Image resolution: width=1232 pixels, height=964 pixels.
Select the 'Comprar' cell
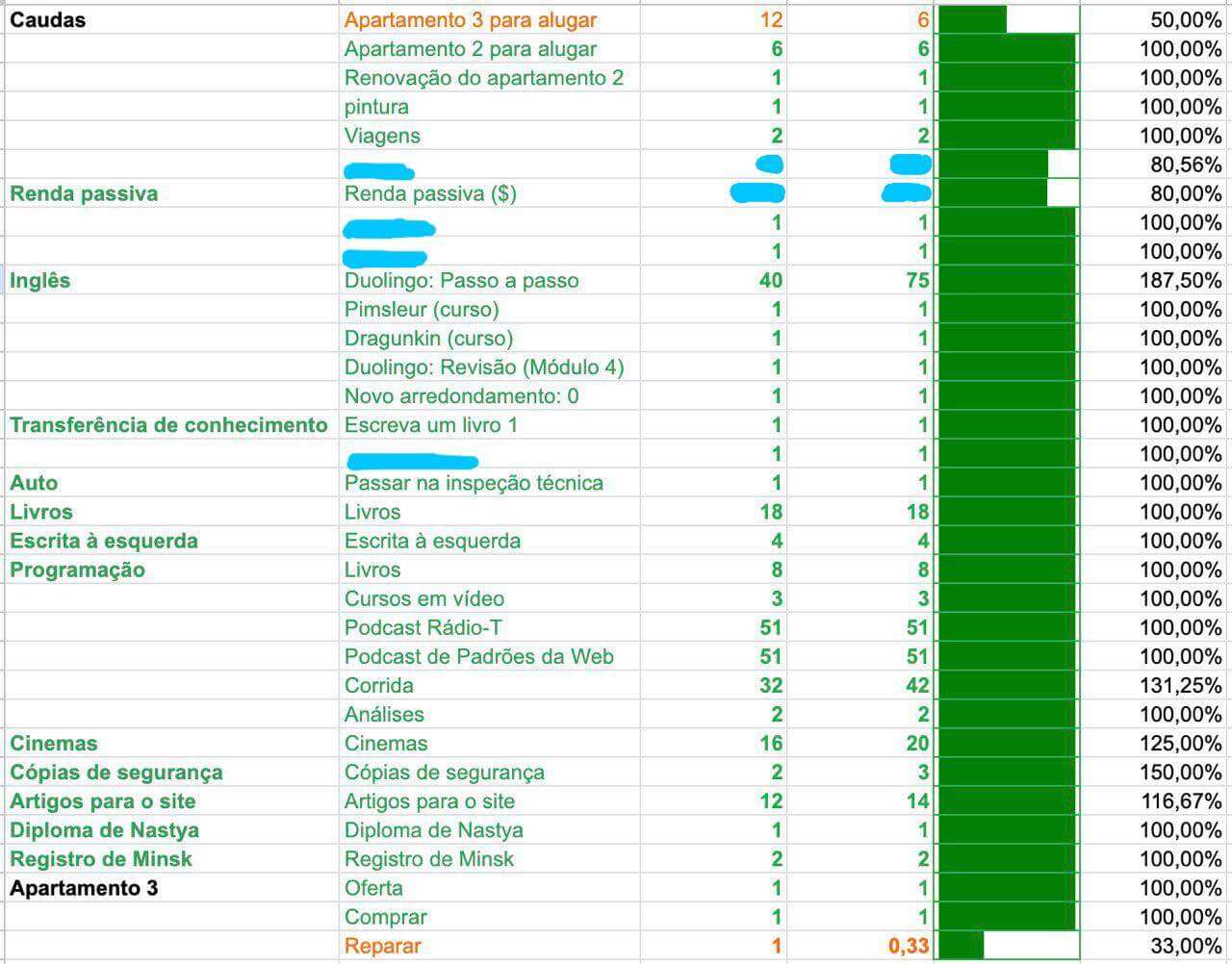click(490, 917)
